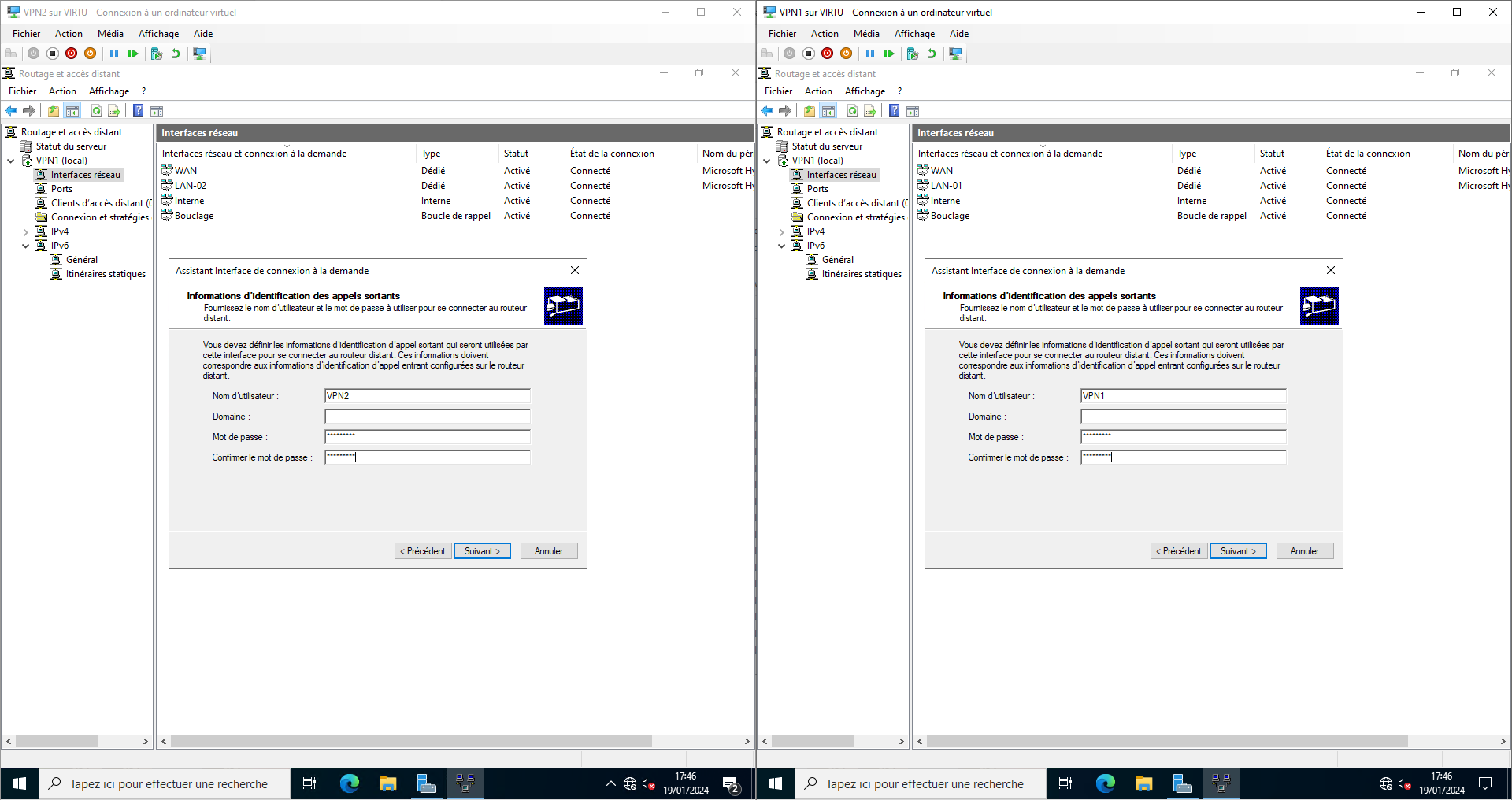Click the blue back arrow in VPN1 window's console toolbar
Image resolution: width=1512 pixels, height=800 pixels.
(x=767, y=111)
